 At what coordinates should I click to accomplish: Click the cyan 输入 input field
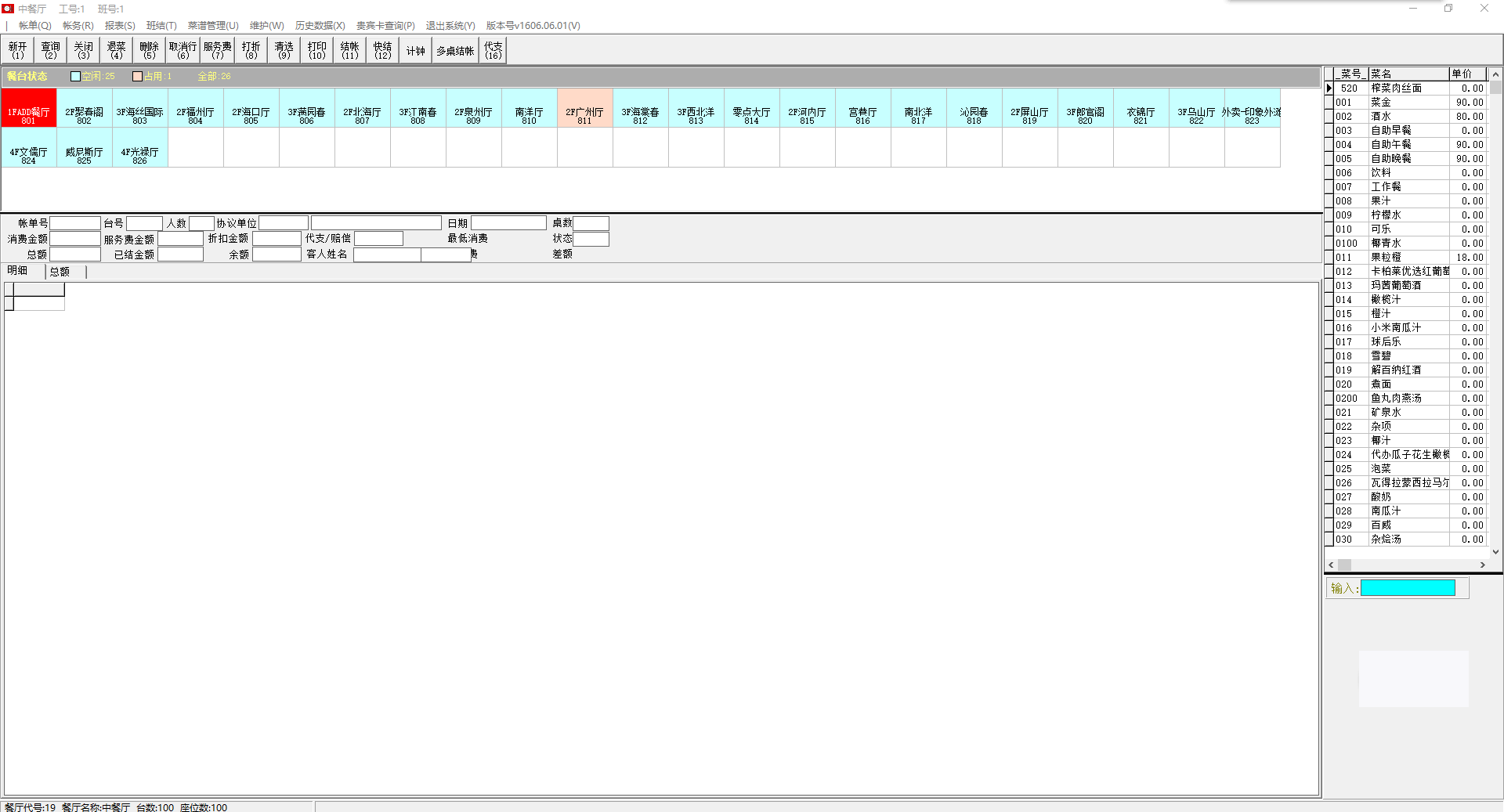coord(1407,588)
